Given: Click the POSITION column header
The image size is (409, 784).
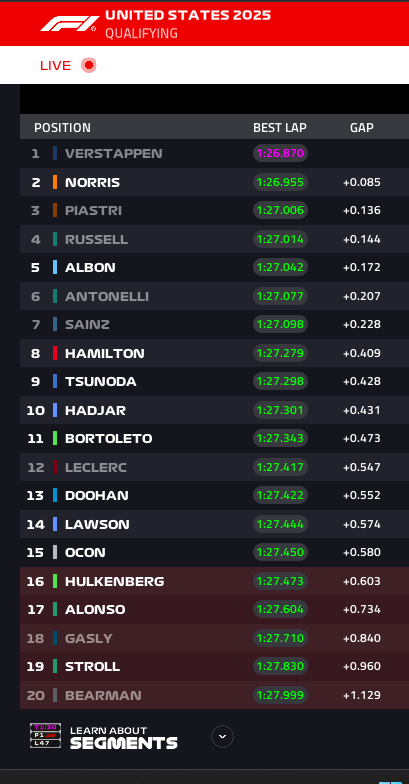Looking at the screenshot, I should (62, 128).
